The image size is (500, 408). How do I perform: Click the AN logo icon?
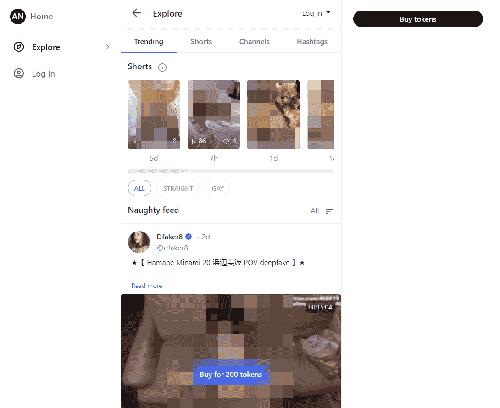click(x=18, y=16)
